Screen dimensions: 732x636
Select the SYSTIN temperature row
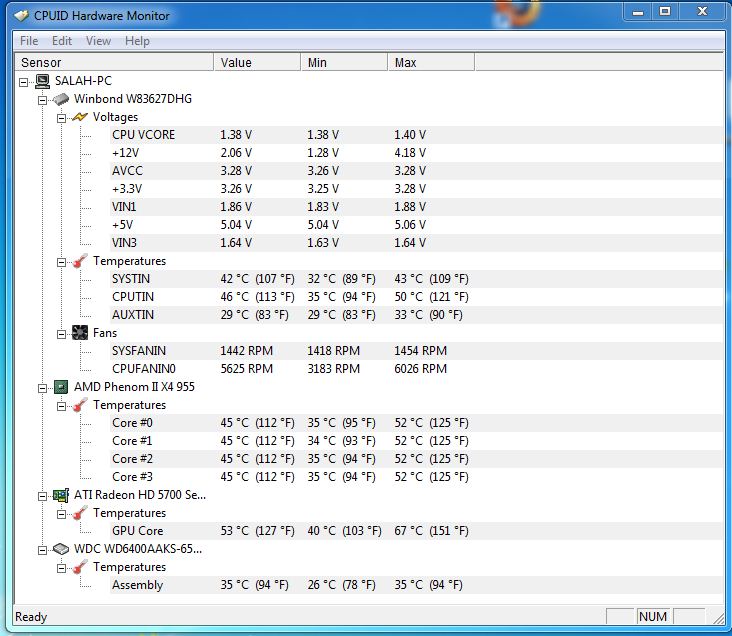coord(416,279)
